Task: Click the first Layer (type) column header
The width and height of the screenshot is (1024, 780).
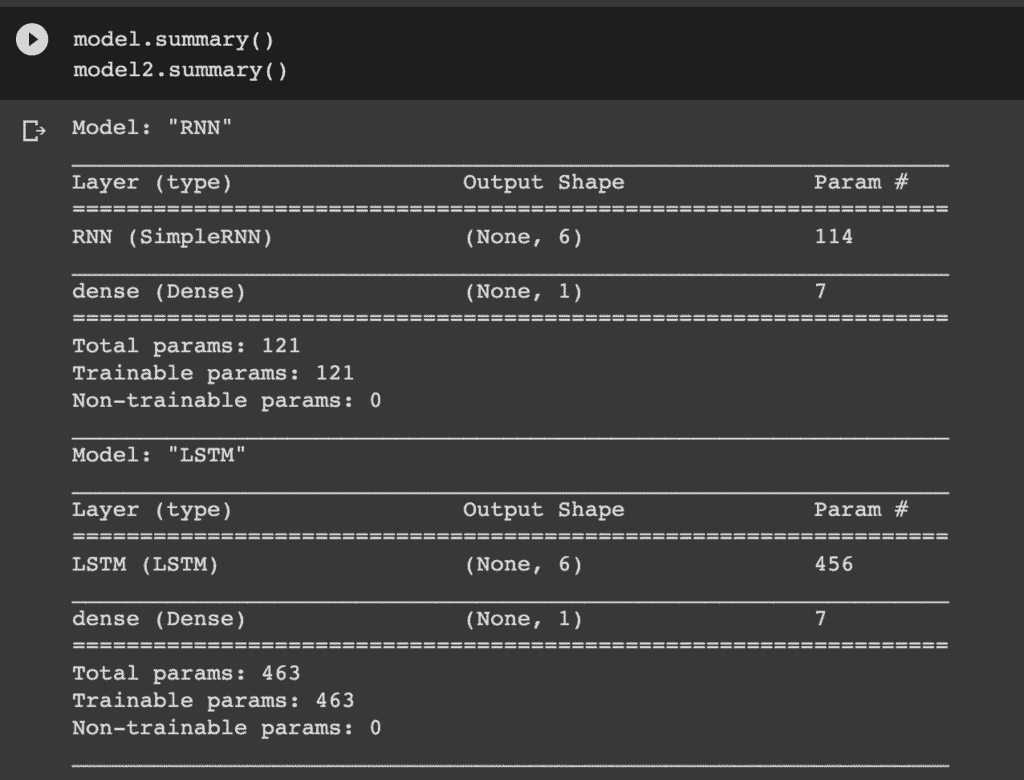Action: point(152,182)
